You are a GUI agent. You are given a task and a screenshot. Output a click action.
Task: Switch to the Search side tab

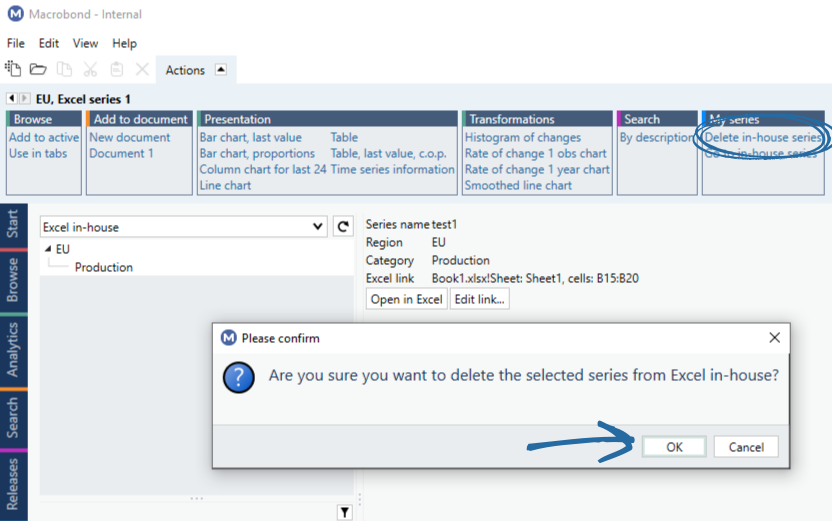point(13,419)
